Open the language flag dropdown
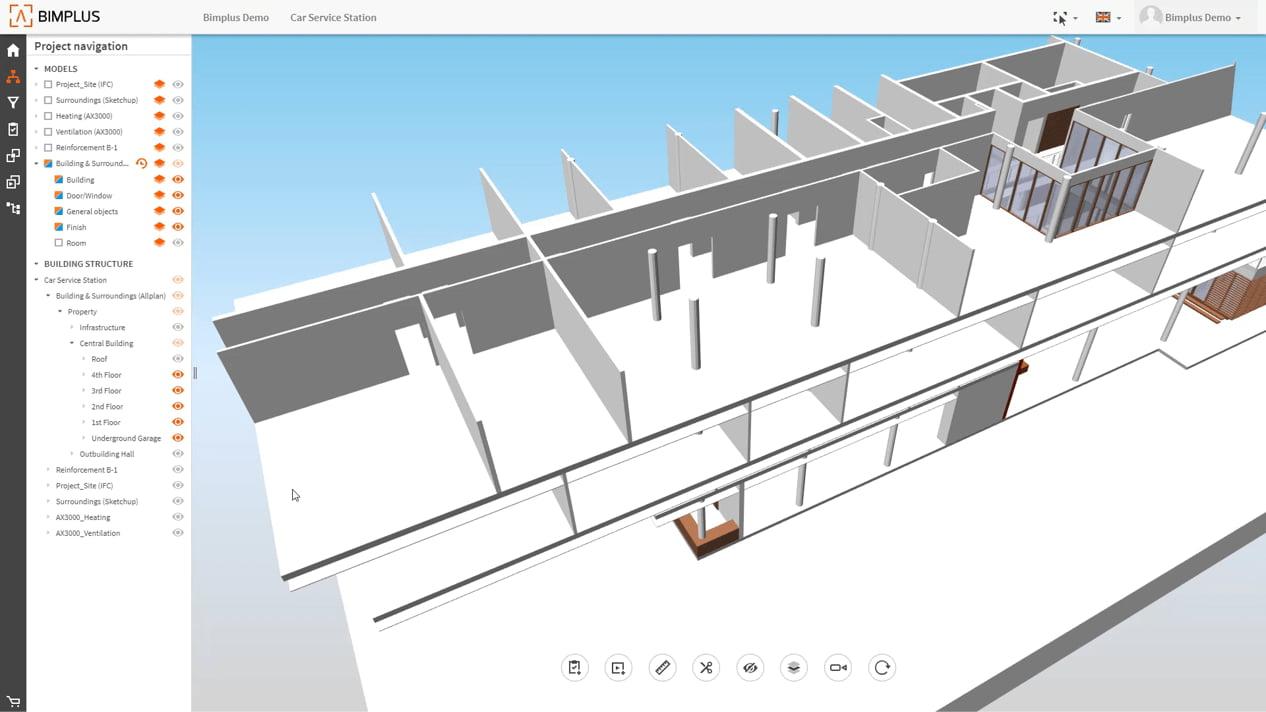Image resolution: width=1266 pixels, height=712 pixels. 1107,17
